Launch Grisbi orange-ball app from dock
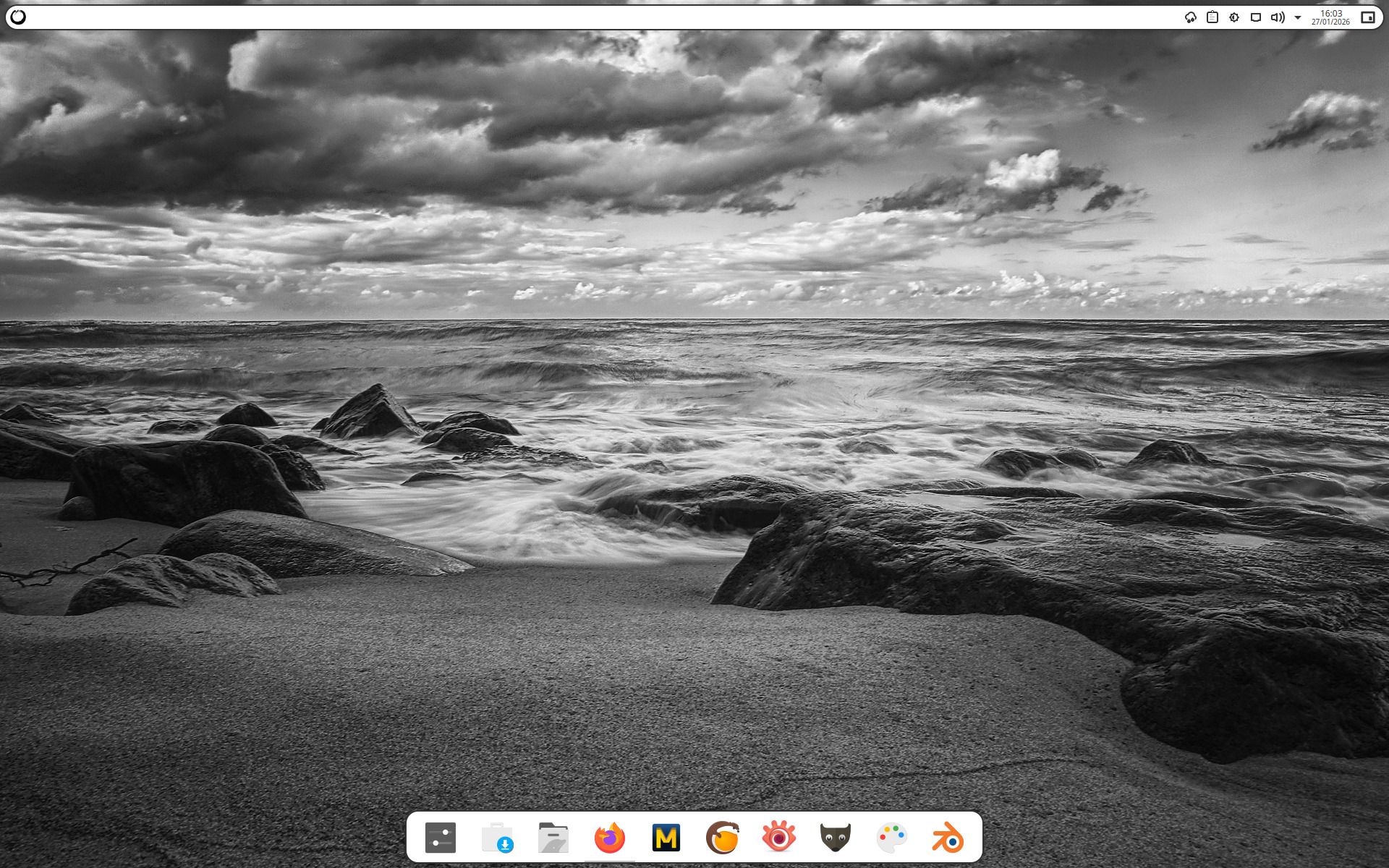This screenshot has width=1389, height=868. pyautogui.click(x=723, y=838)
